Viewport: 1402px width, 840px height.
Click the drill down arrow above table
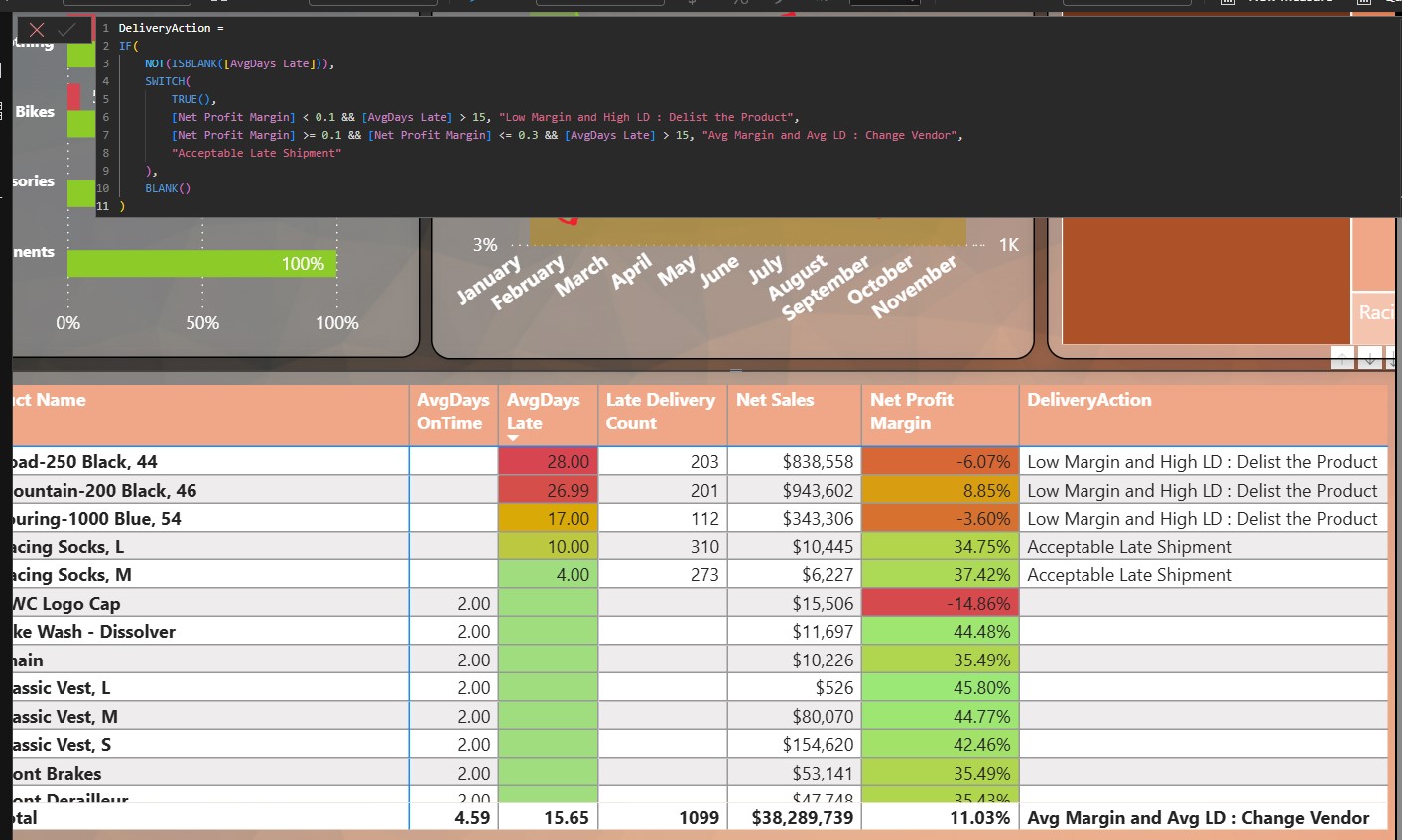point(1370,359)
